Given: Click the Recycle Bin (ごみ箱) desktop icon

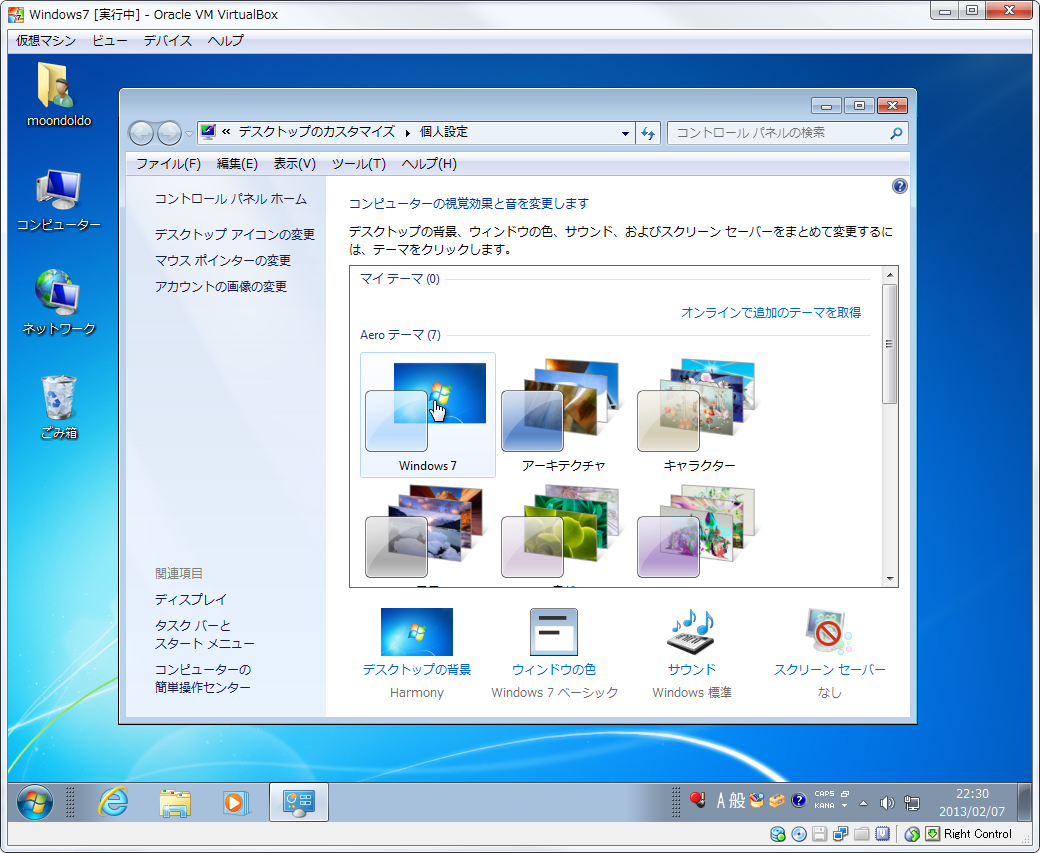Looking at the screenshot, I should (x=59, y=398).
